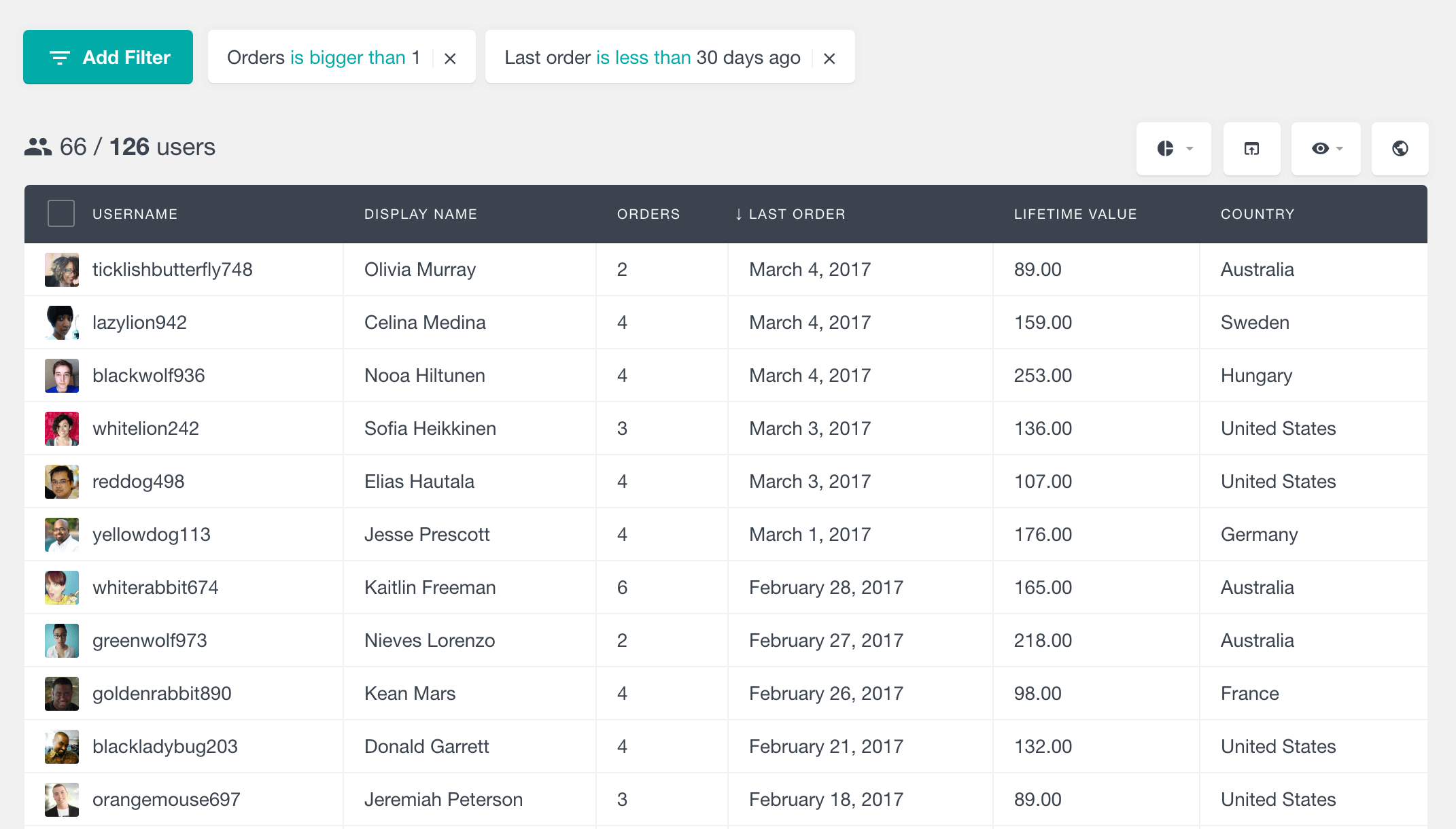The image size is (1456, 829).
Task: Click display name Nooa Hiltunen
Action: coord(425,376)
